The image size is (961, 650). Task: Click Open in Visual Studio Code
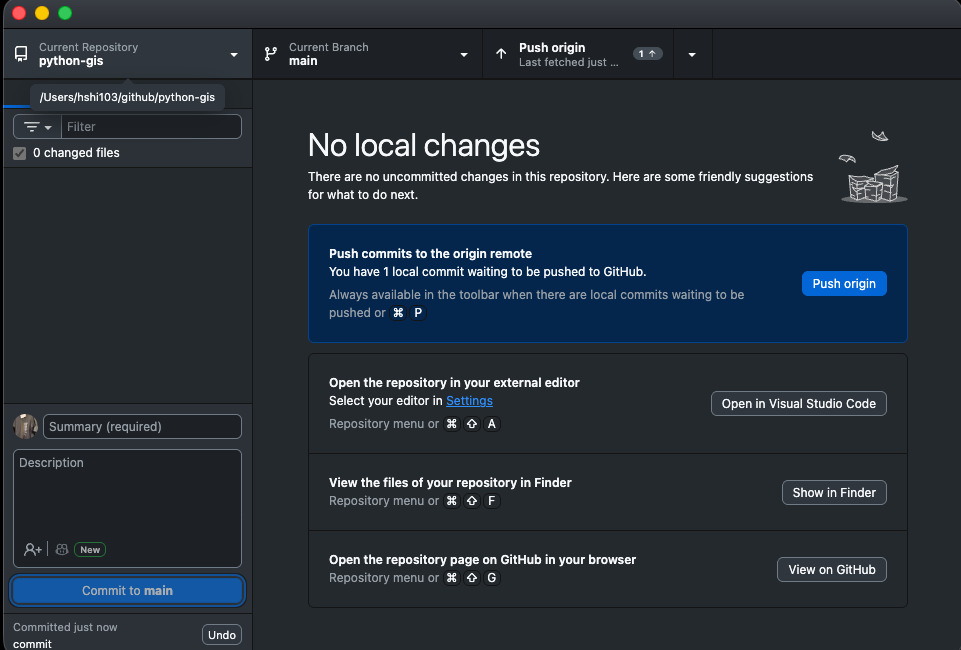click(798, 404)
